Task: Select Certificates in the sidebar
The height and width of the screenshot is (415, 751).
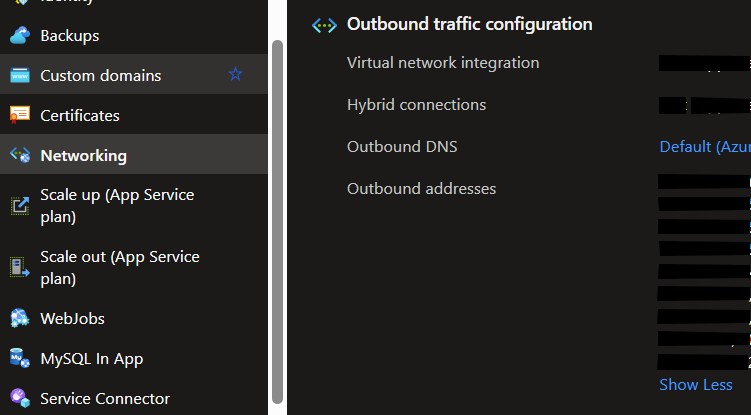Action: 79,116
